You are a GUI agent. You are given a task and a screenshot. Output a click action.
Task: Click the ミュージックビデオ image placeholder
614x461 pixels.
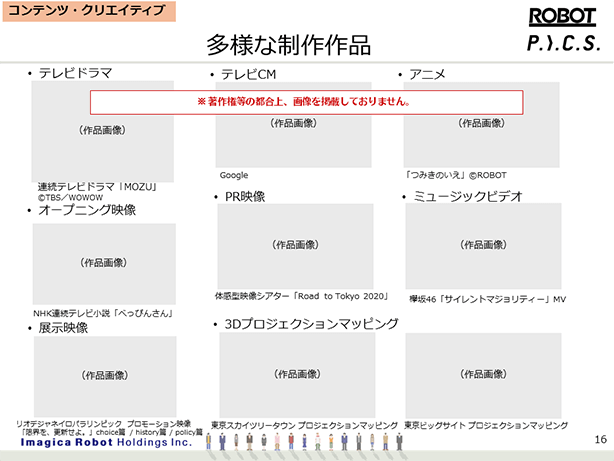[x=483, y=246]
